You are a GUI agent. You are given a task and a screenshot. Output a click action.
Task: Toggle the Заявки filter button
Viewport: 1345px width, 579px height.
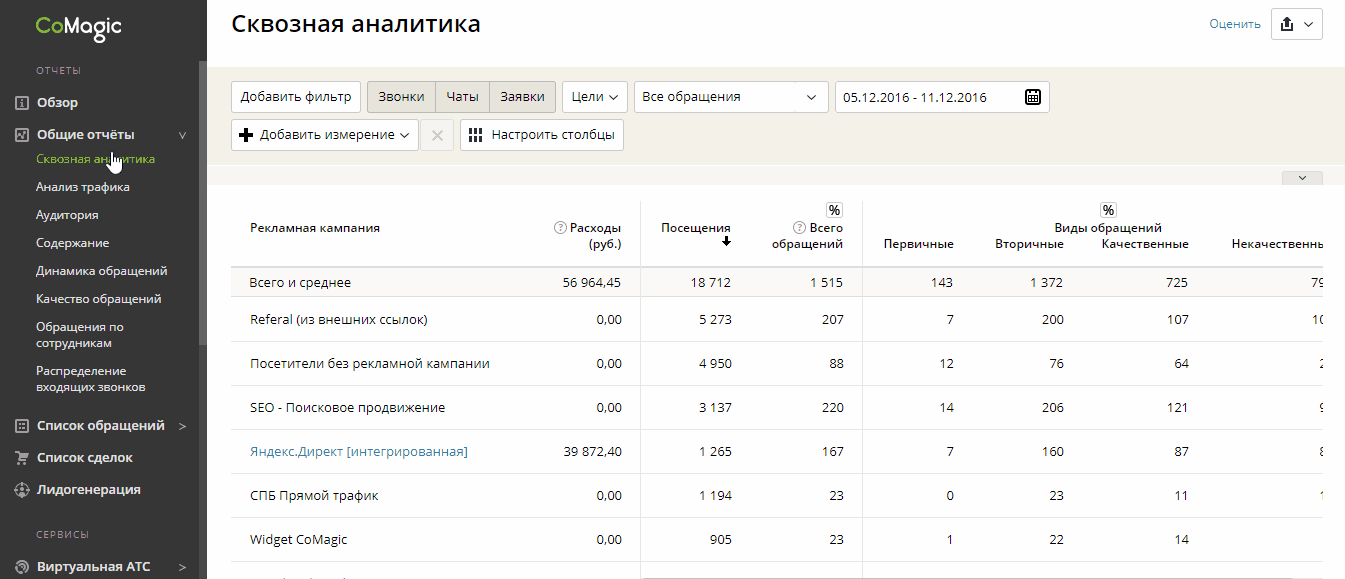[x=522, y=97]
